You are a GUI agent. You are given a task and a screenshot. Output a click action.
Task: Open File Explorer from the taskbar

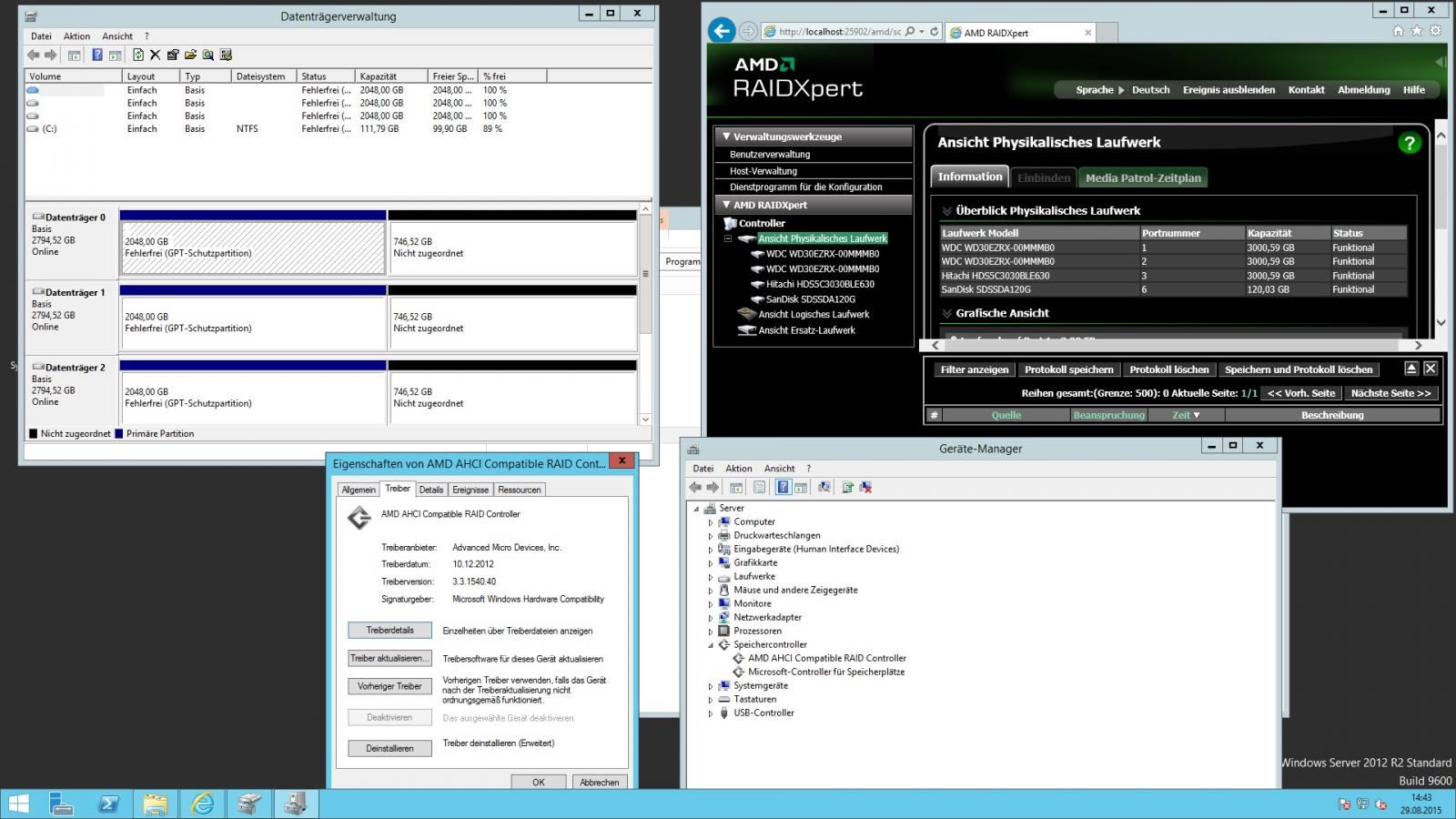pyautogui.click(x=155, y=804)
